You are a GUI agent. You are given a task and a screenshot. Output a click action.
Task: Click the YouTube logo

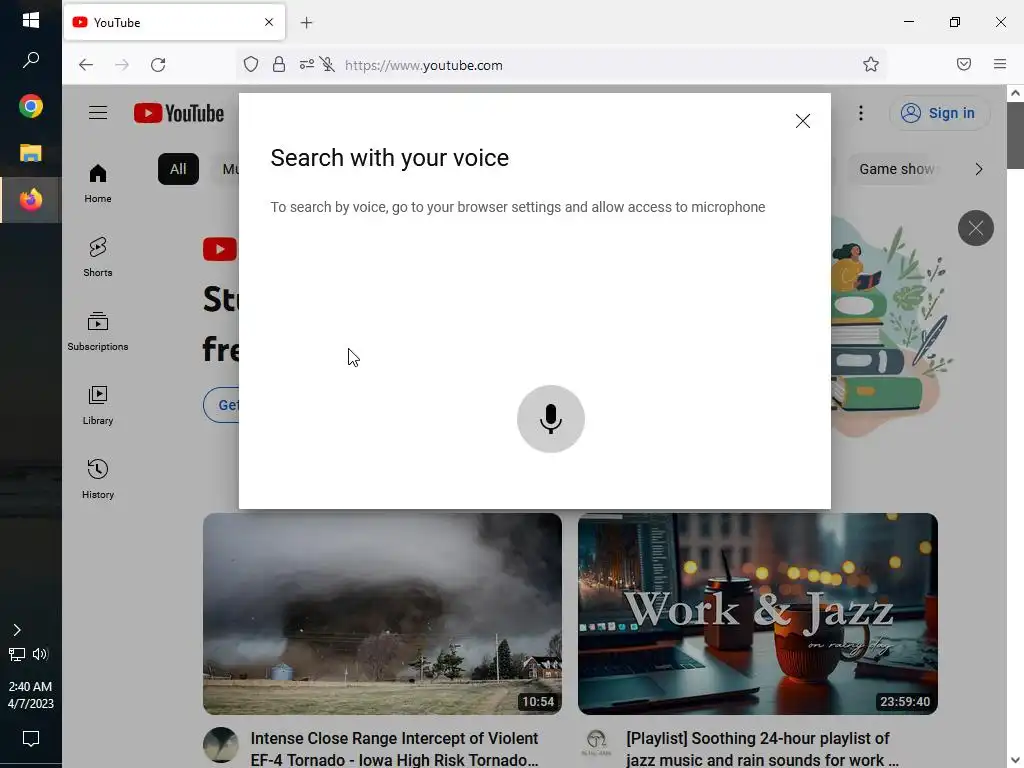(x=179, y=113)
